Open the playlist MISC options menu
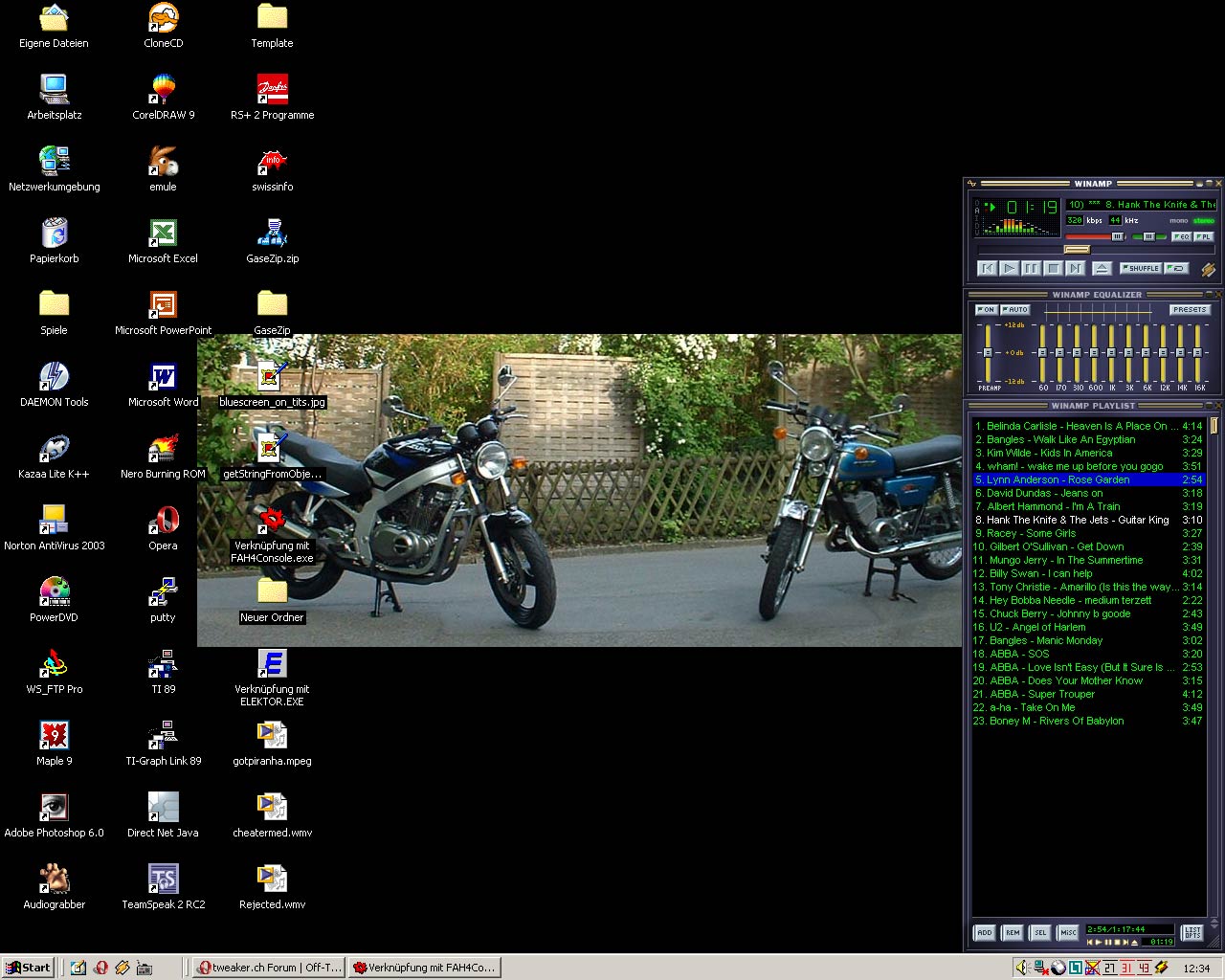 tap(1068, 932)
